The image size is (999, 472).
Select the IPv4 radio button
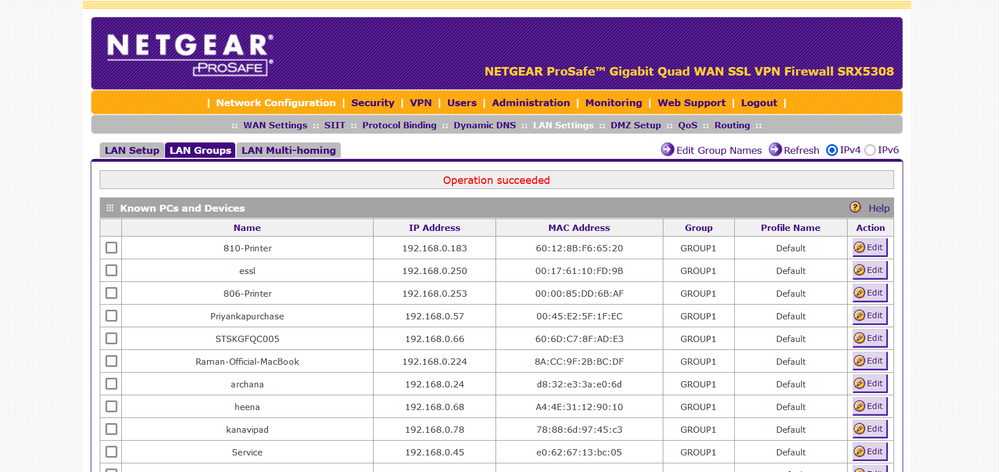pos(831,150)
